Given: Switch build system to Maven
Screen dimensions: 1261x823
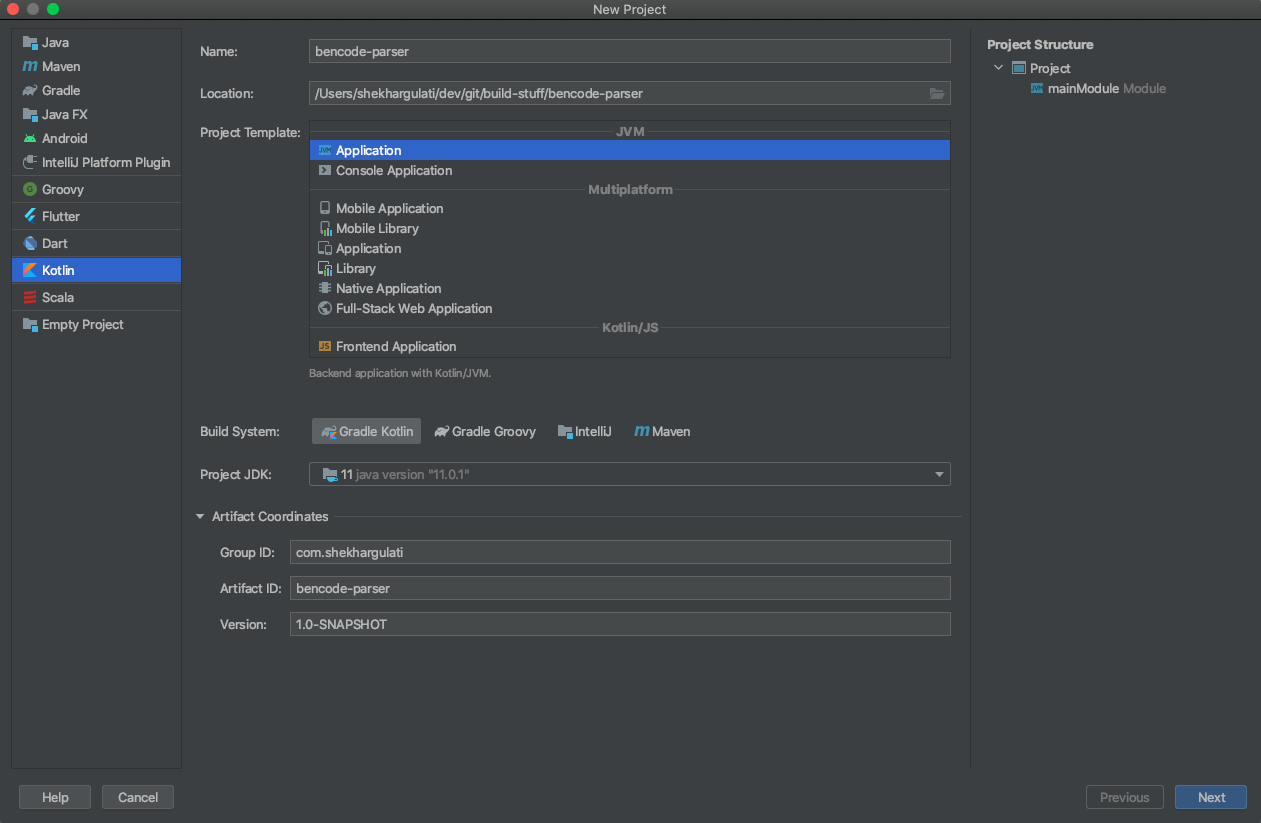Looking at the screenshot, I should click(x=662, y=431).
